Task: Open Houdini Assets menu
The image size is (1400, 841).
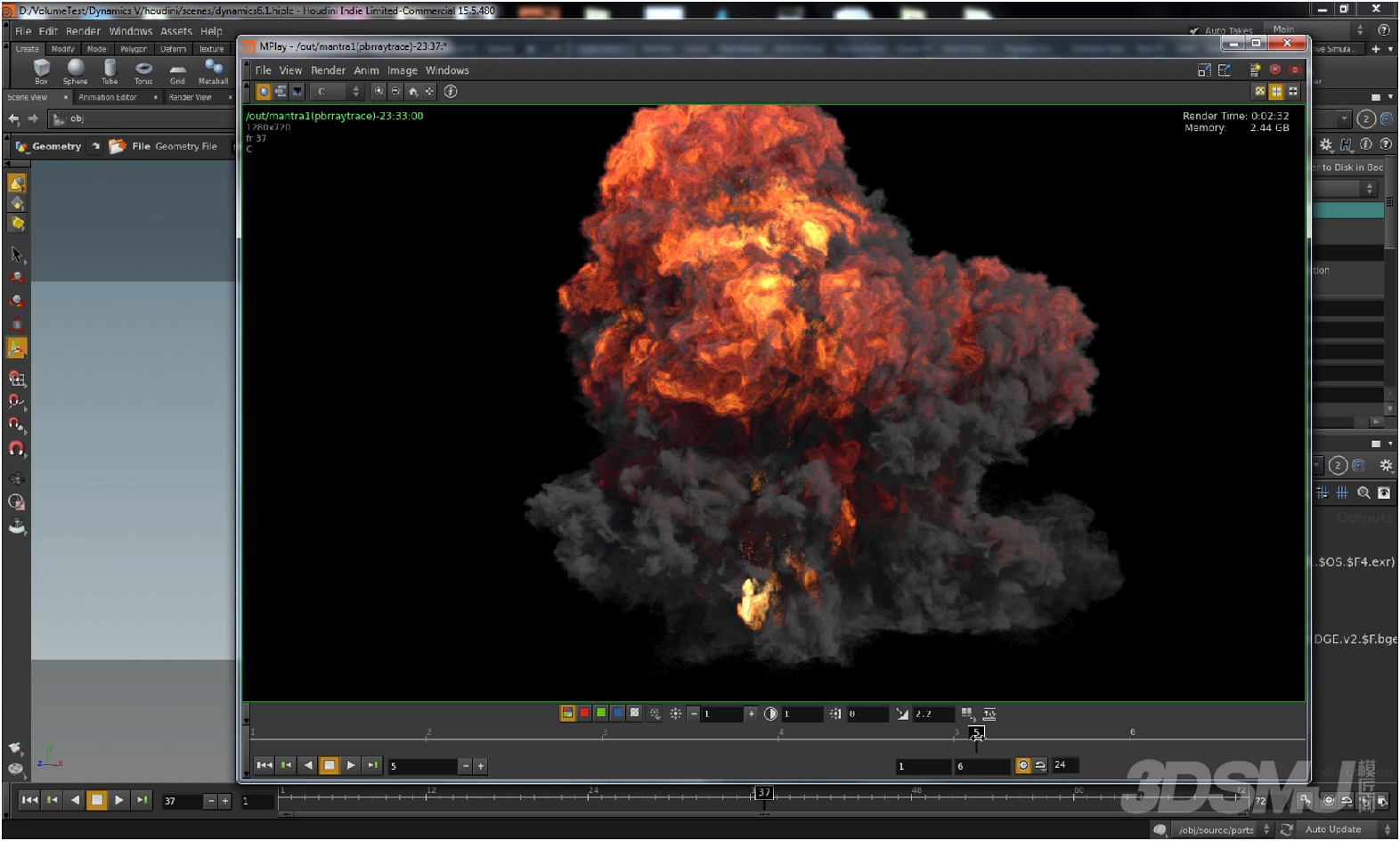Action: point(176,31)
